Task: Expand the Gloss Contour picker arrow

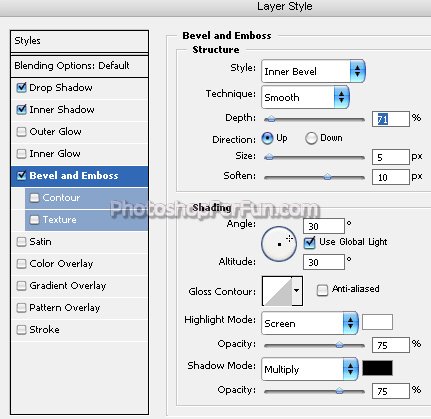Action: [297, 291]
